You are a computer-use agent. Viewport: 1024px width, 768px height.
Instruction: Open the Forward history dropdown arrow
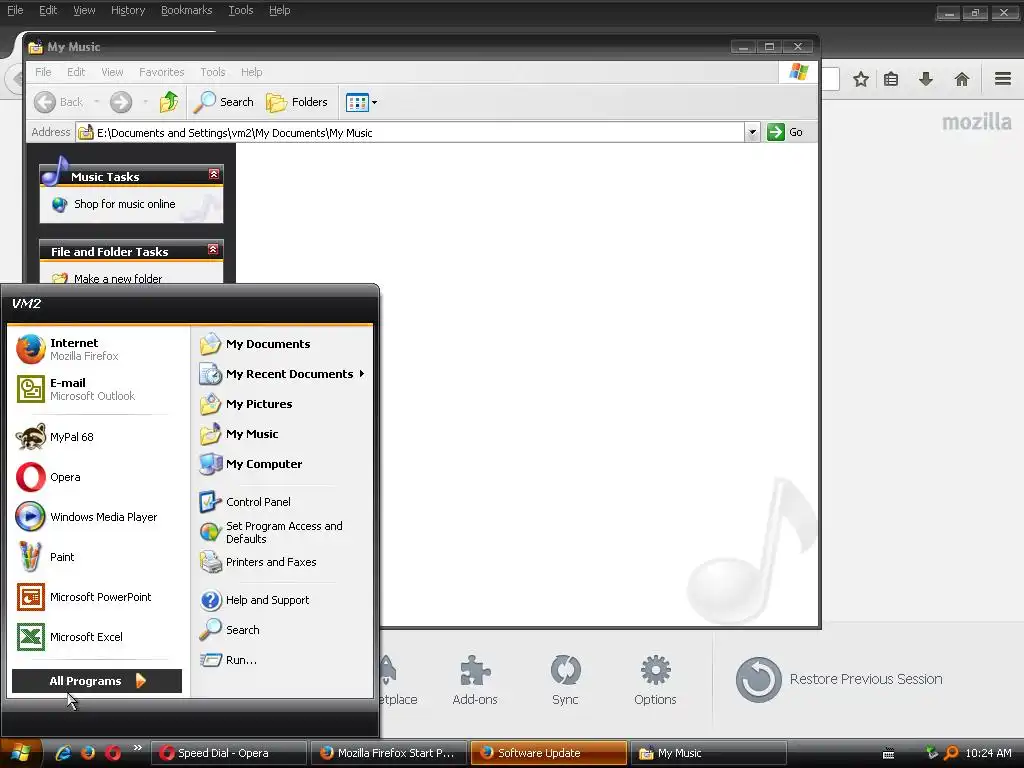[145, 102]
